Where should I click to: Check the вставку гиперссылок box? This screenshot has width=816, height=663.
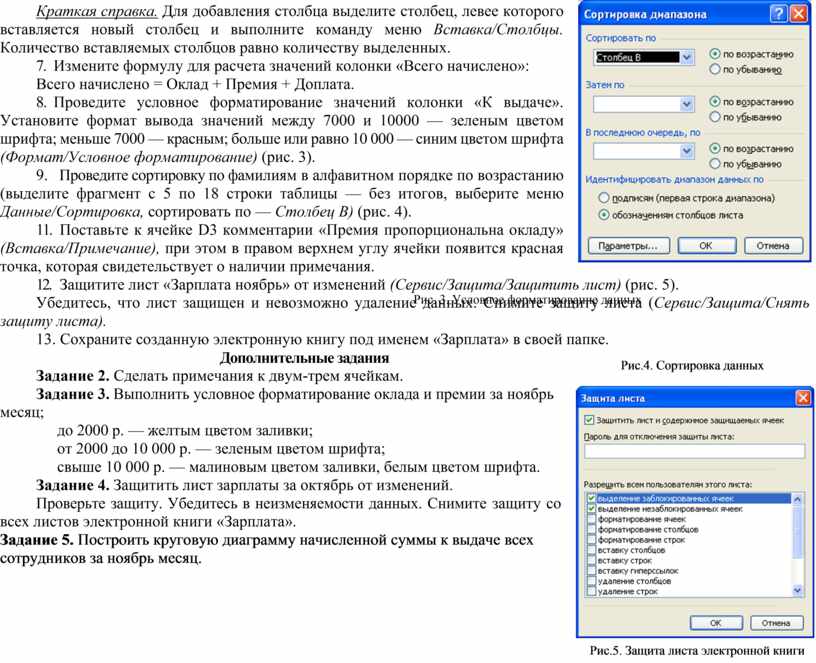pos(591,571)
